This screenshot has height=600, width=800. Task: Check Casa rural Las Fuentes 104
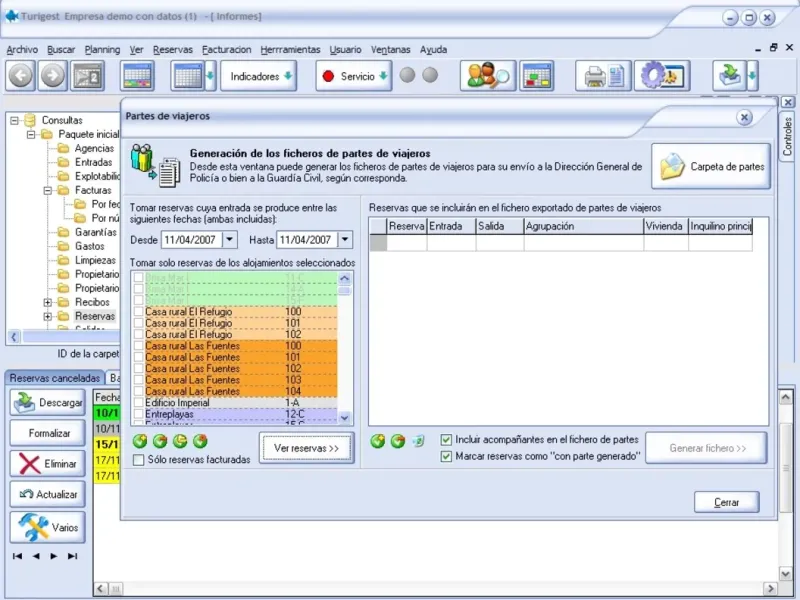pos(138,391)
